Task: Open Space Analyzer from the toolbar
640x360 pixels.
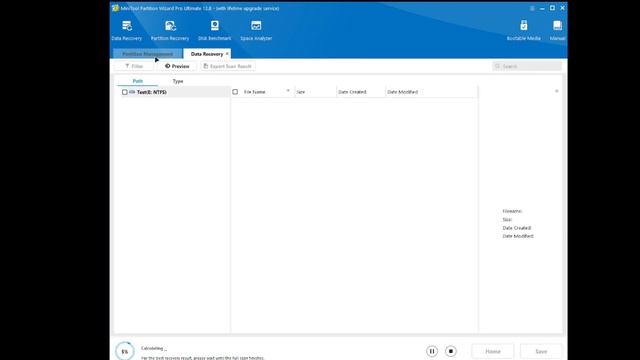Action: click(256, 31)
